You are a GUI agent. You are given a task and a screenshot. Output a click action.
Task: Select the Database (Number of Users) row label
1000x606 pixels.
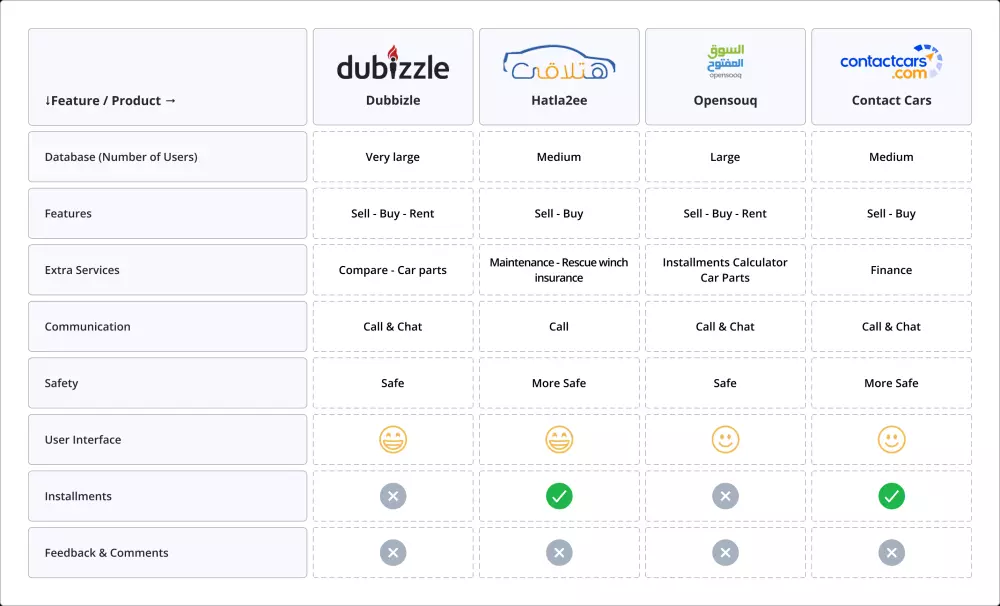point(121,157)
